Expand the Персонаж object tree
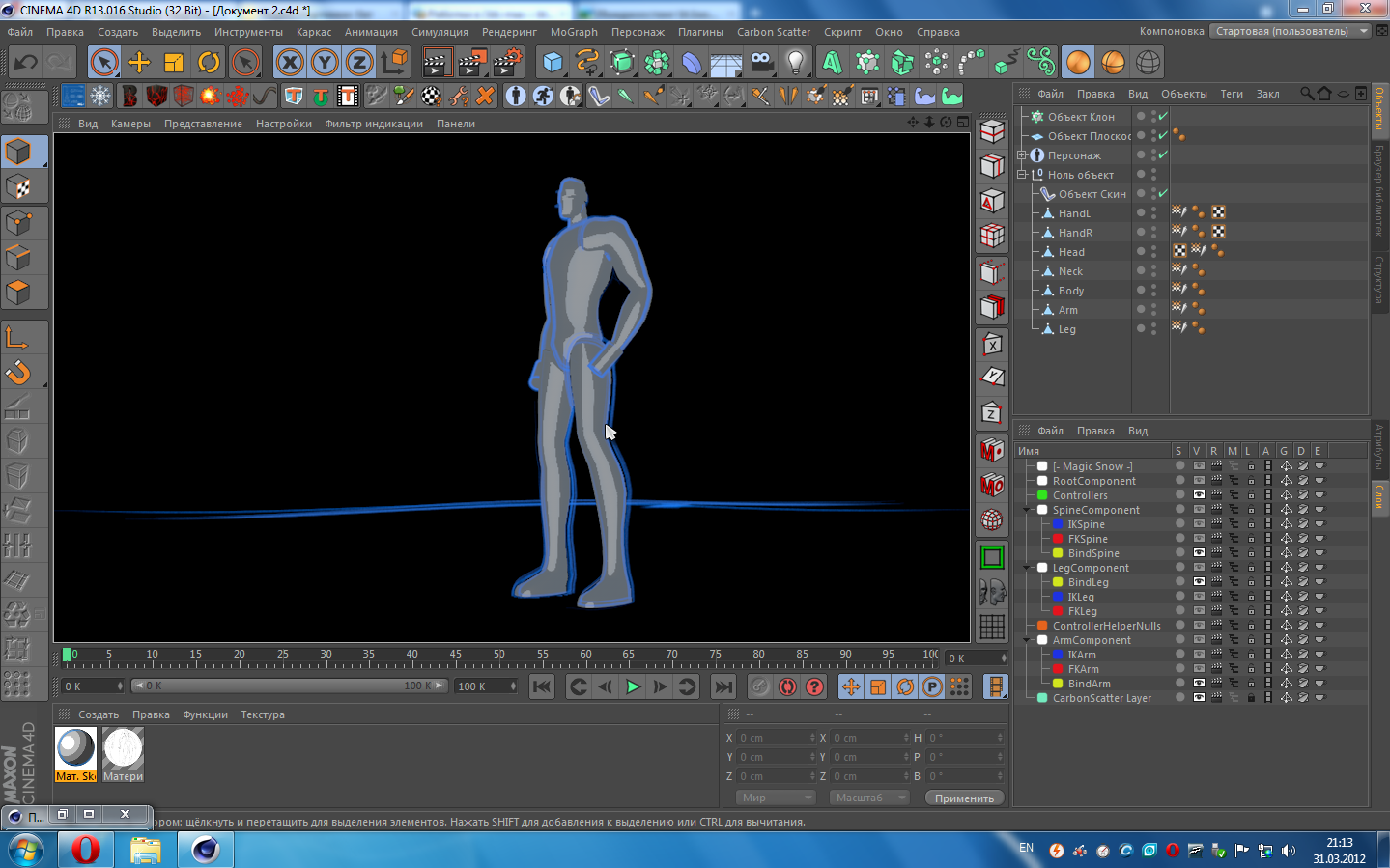 (1022, 155)
